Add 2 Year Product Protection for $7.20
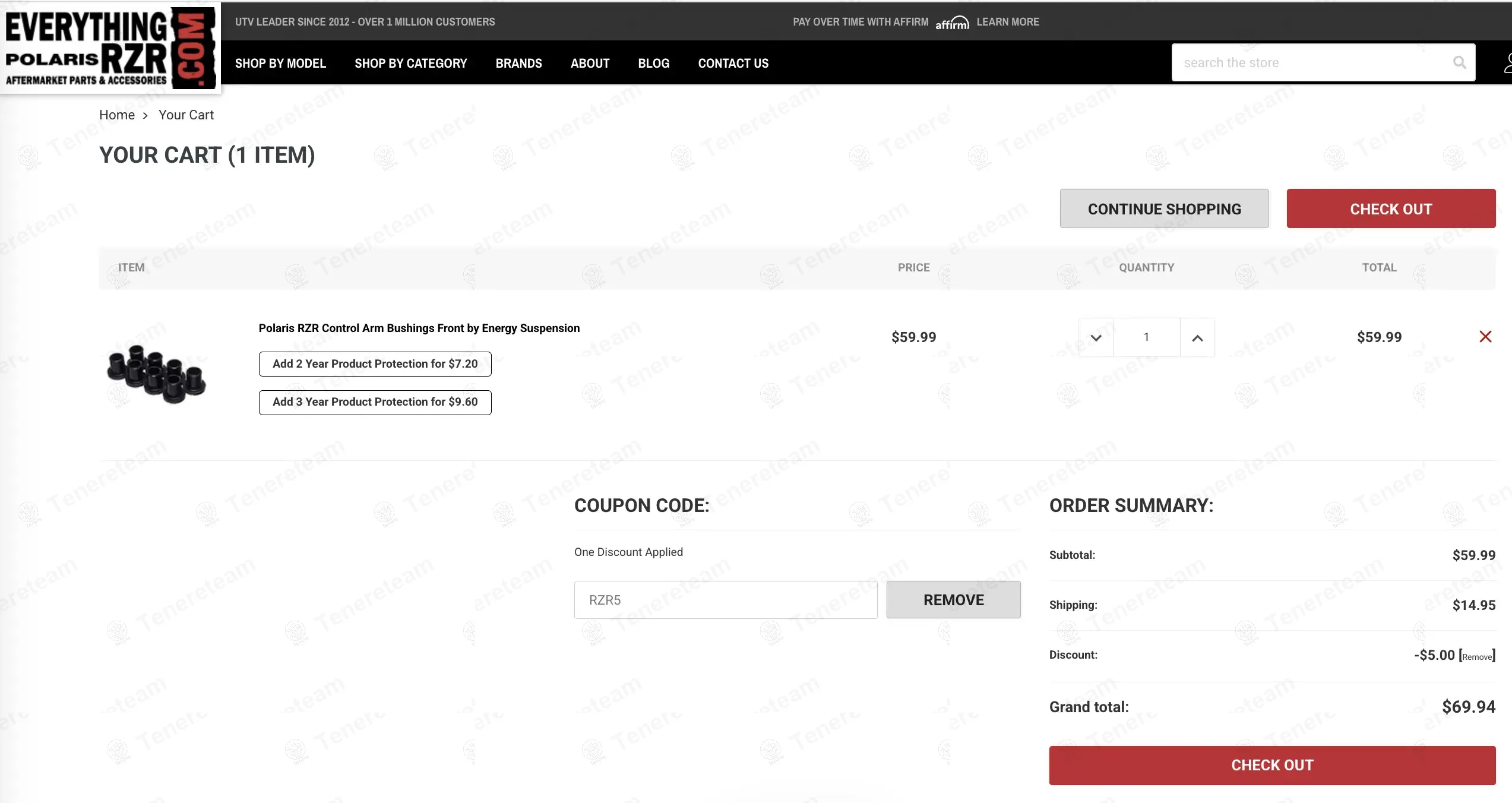 click(x=375, y=364)
